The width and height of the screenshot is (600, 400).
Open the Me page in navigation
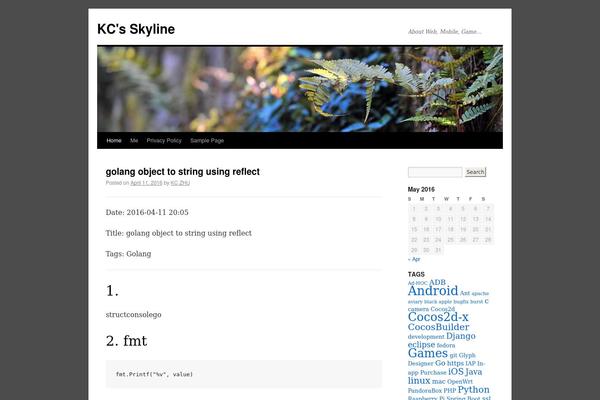[134, 140]
